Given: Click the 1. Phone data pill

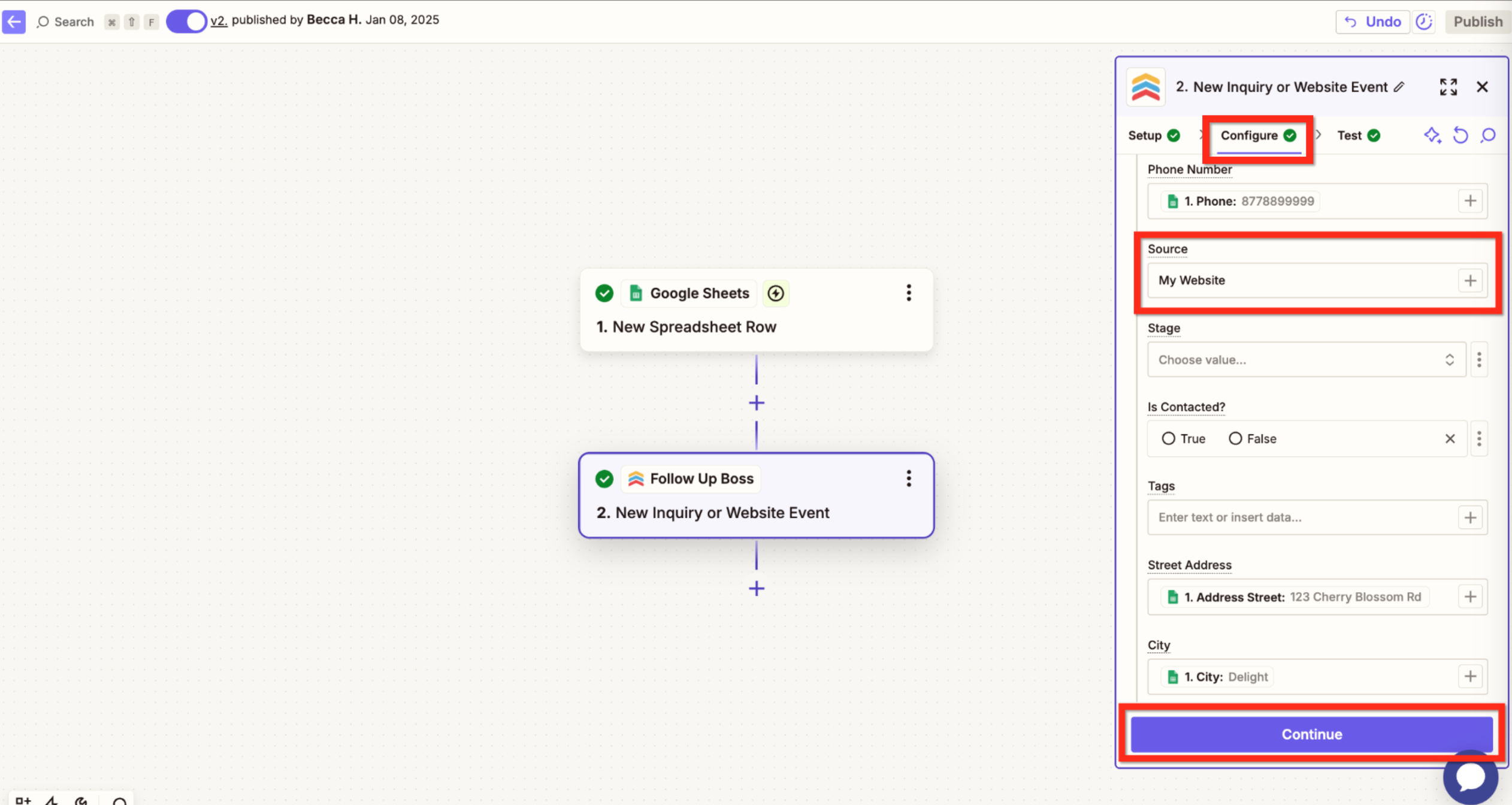Looking at the screenshot, I should coord(1240,201).
